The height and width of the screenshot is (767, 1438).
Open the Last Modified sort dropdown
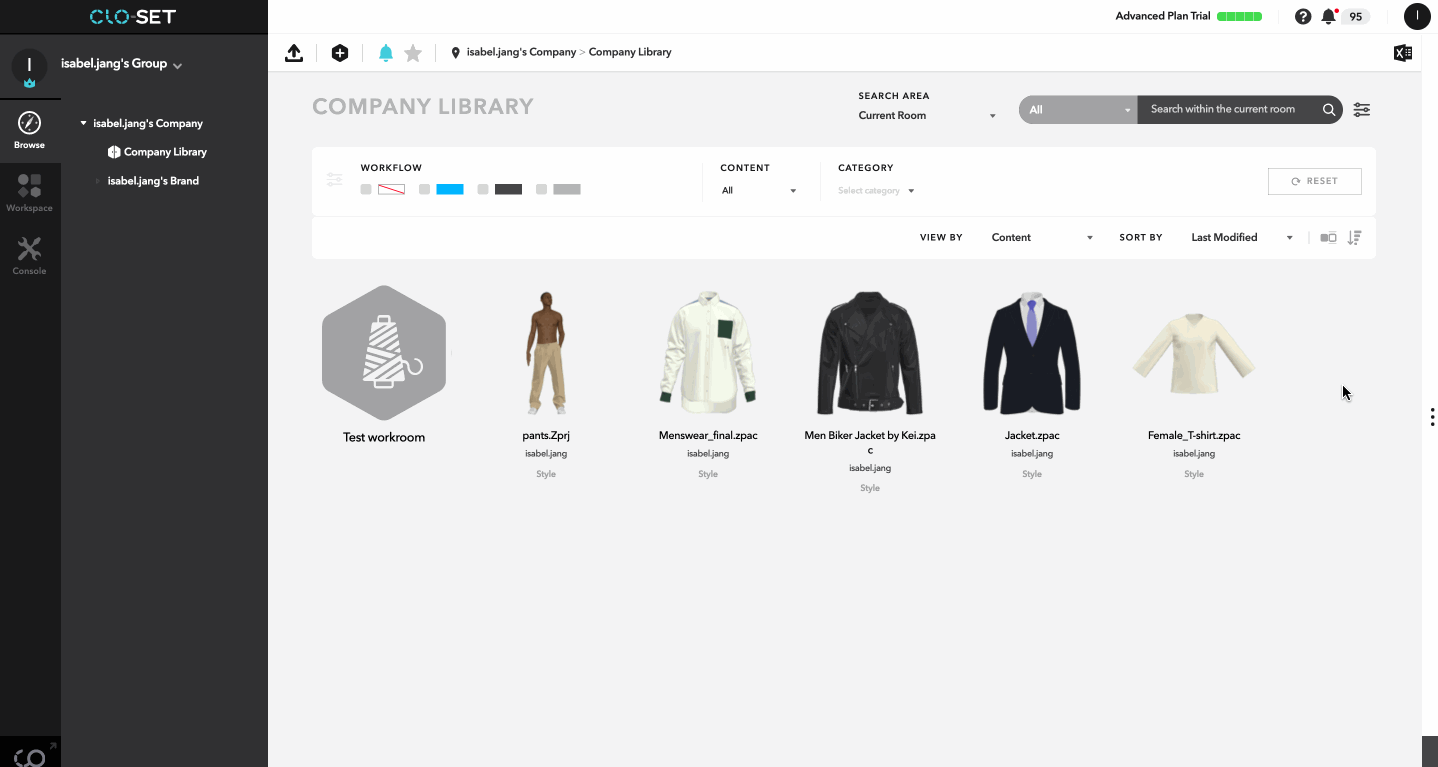point(1240,237)
